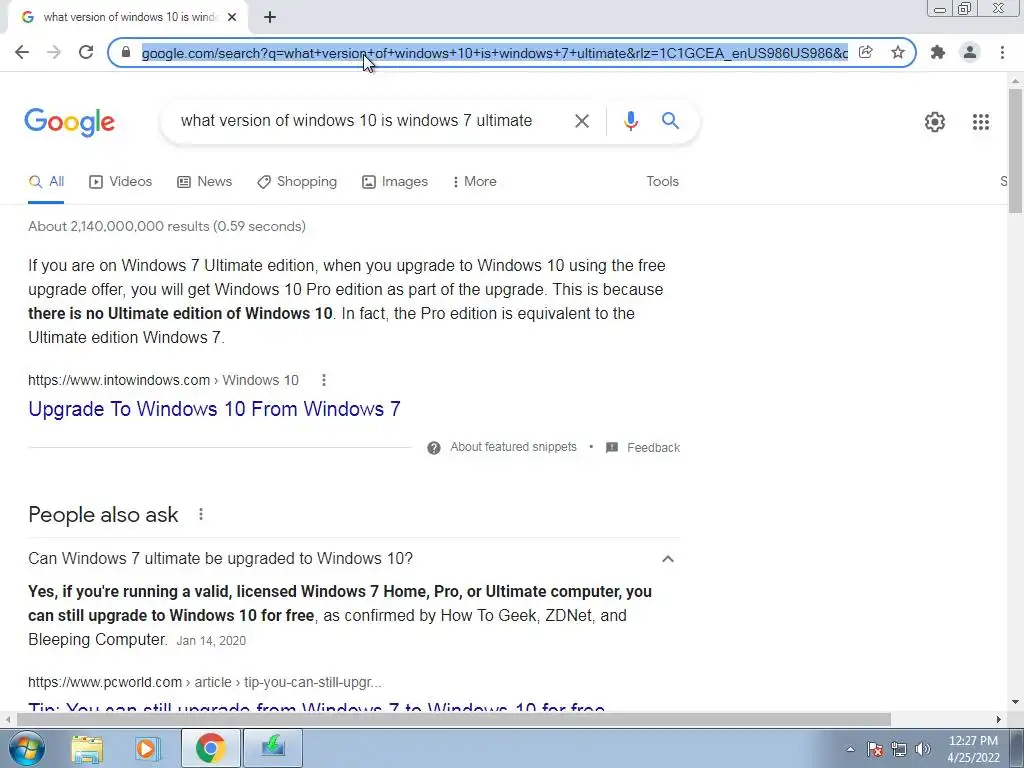The image size is (1024, 768).
Task: Share this page from the address bar
Action: point(865,52)
